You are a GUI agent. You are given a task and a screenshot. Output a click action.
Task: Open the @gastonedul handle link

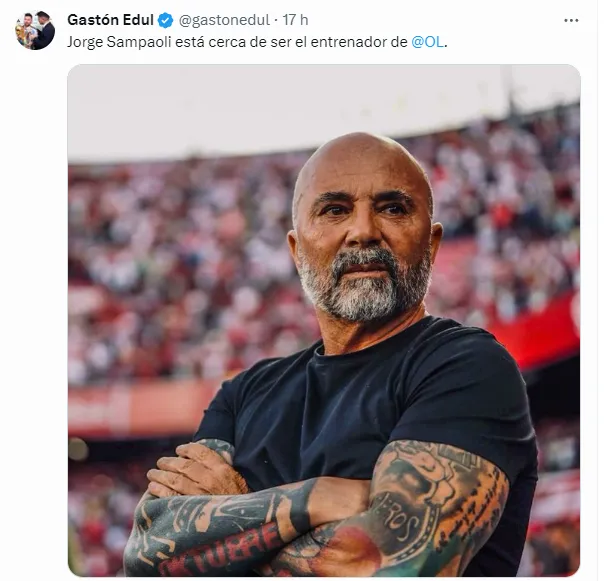point(224,20)
